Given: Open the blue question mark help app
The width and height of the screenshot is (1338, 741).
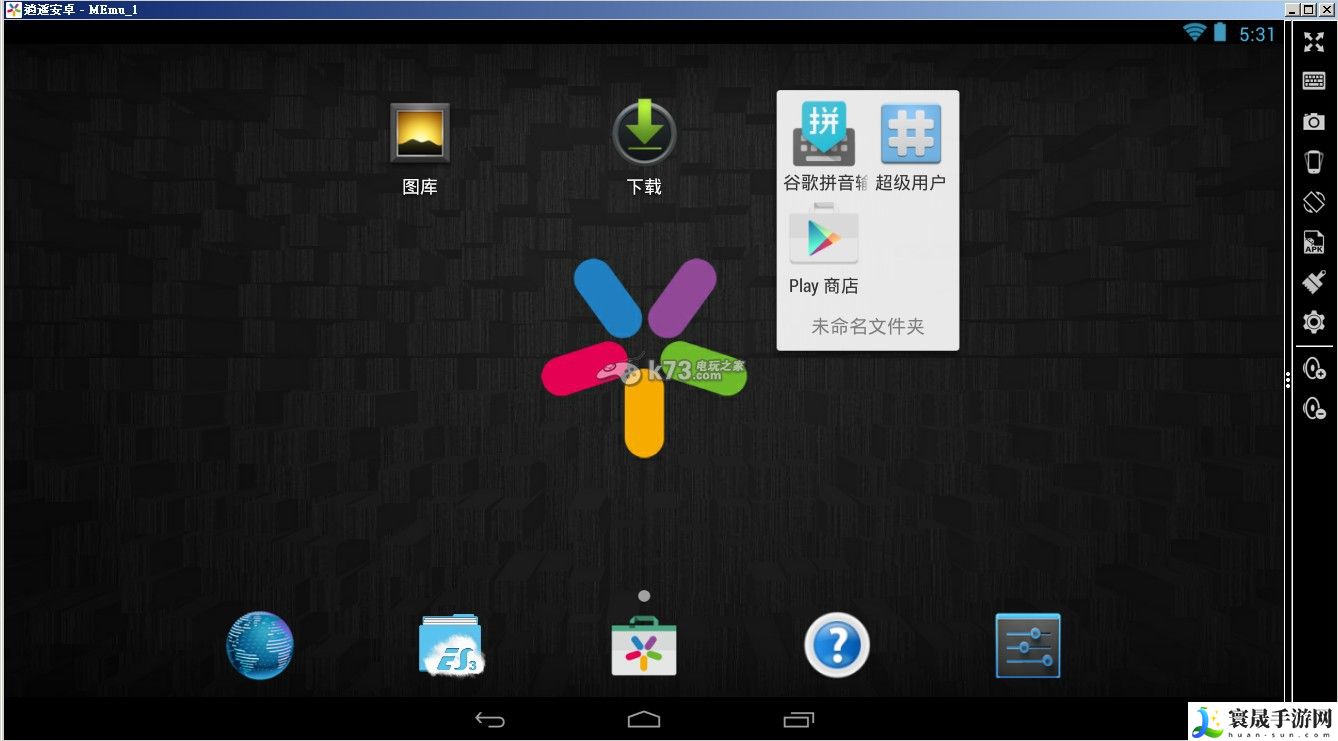Looking at the screenshot, I should 837,645.
